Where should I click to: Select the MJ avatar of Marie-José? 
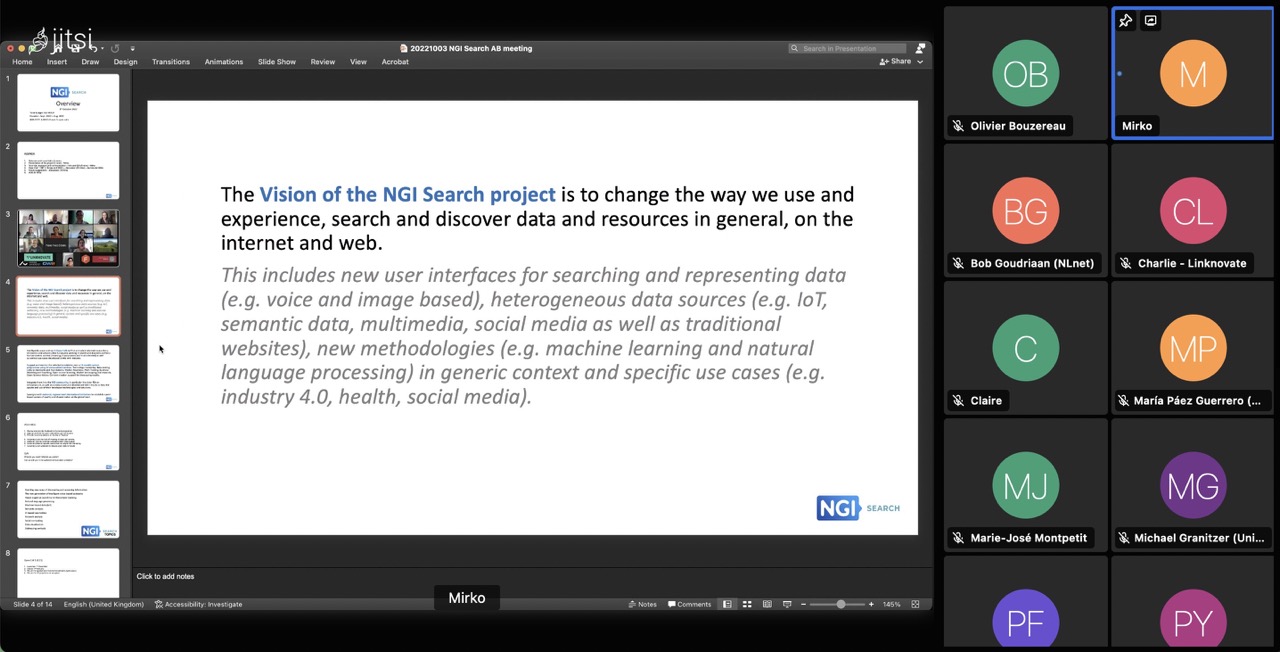click(1025, 486)
